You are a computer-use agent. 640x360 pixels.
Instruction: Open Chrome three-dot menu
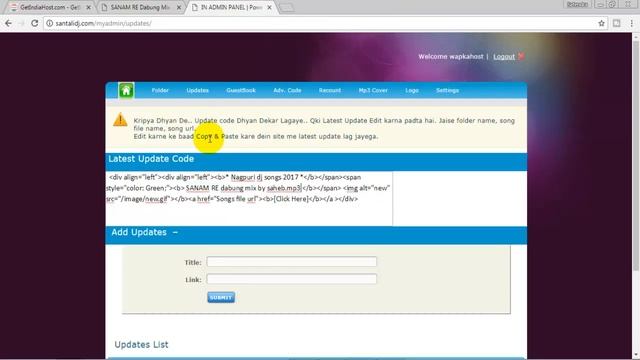point(631,23)
